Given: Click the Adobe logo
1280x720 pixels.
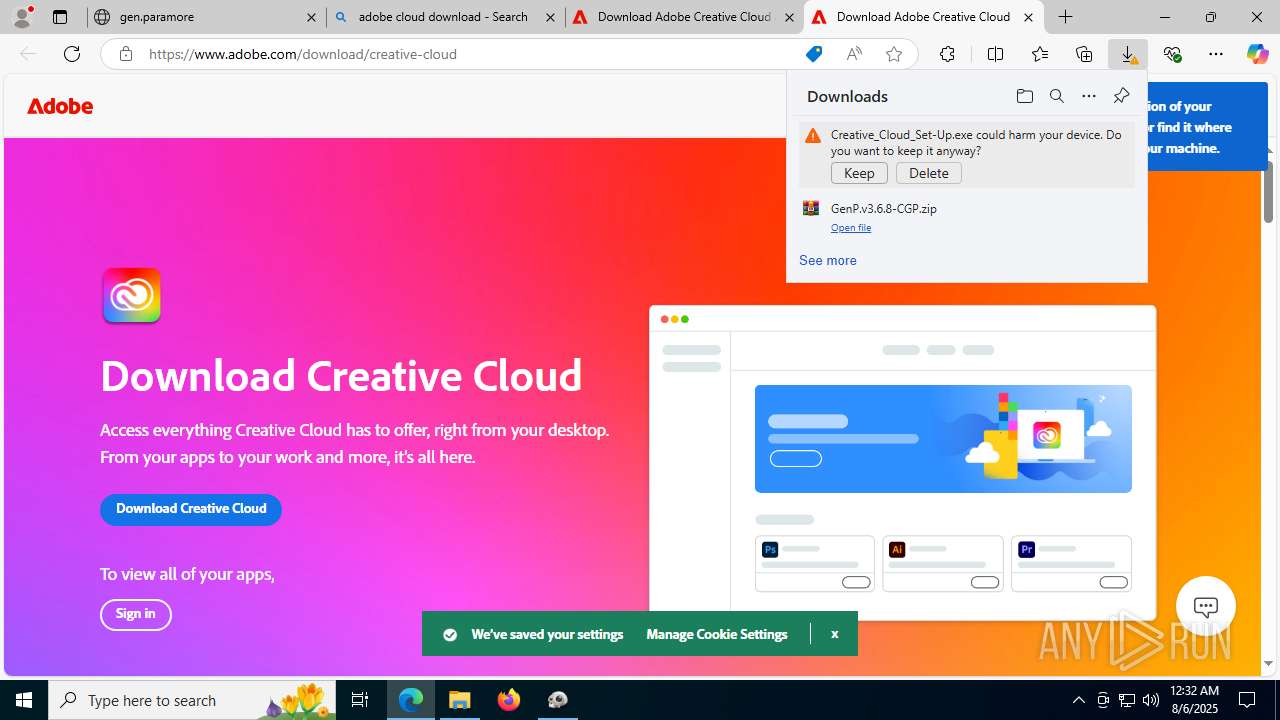Looking at the screenshot, I should pos(60,106).
